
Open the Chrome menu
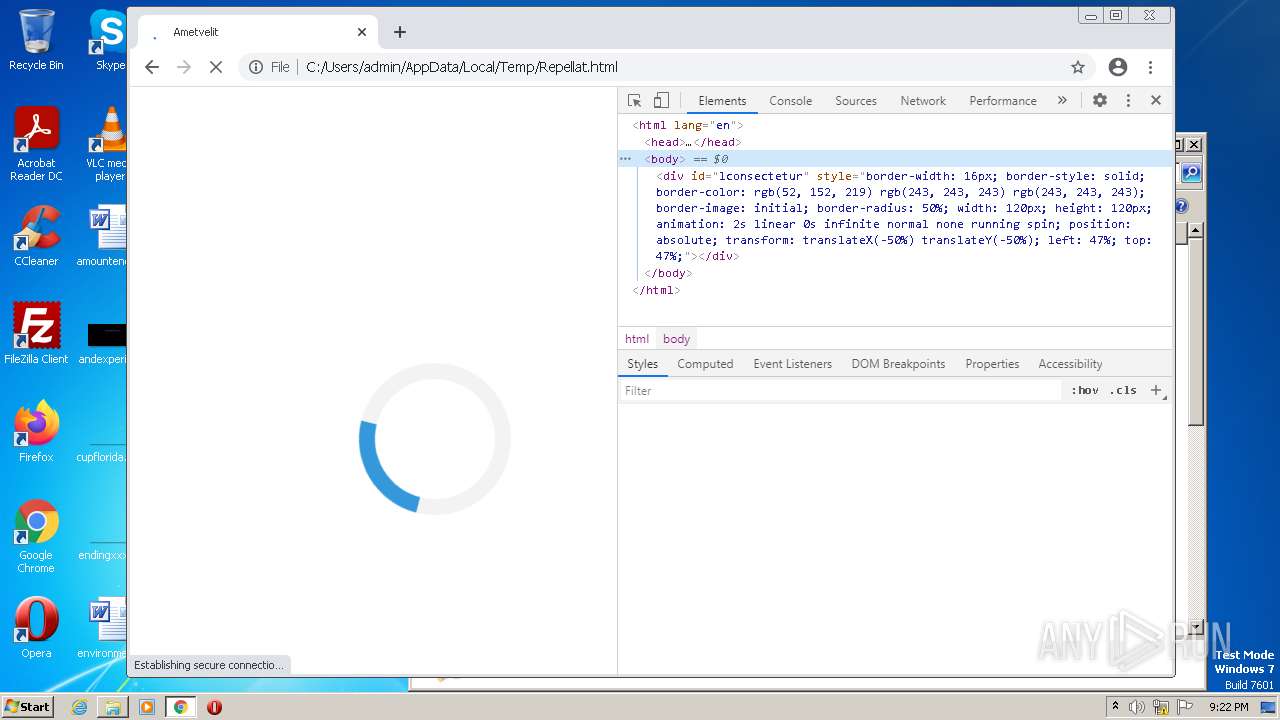pos(1151,67)
